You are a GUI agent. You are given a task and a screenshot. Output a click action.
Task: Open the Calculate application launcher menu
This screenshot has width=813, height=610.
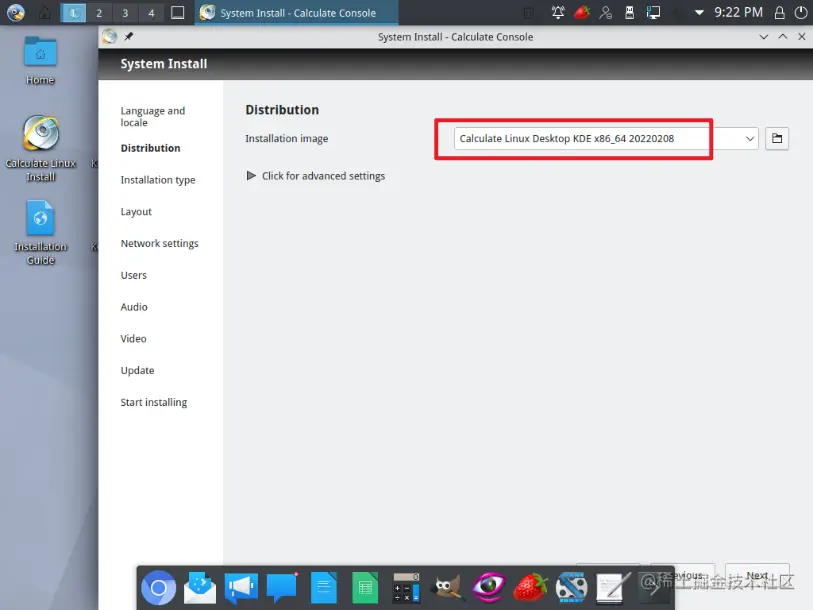point(16,12)
